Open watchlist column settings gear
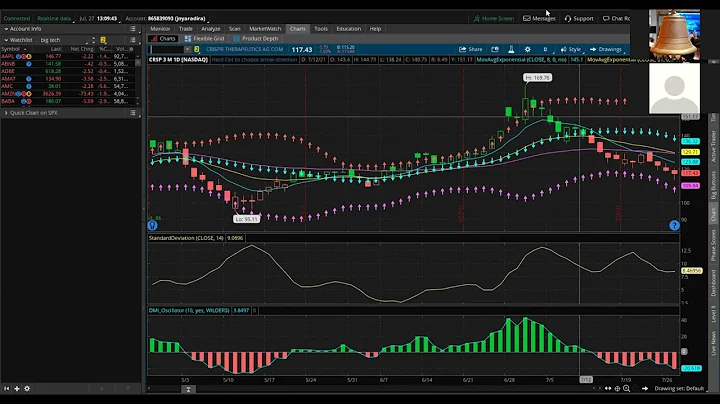This screenshot has height=404, width=720. 131,49
